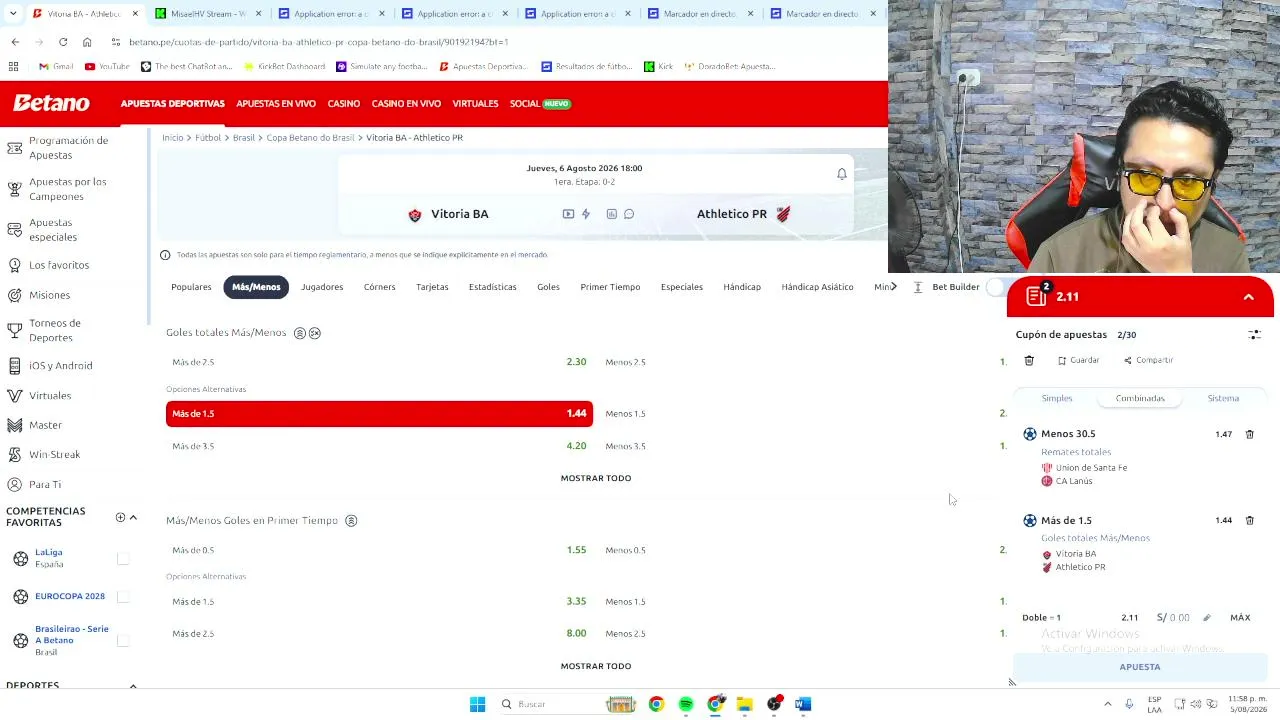The width and height of the screenshot is (1280, 720).
Task: Collapse Competencias Favoritas section
Action: point(133,517)
